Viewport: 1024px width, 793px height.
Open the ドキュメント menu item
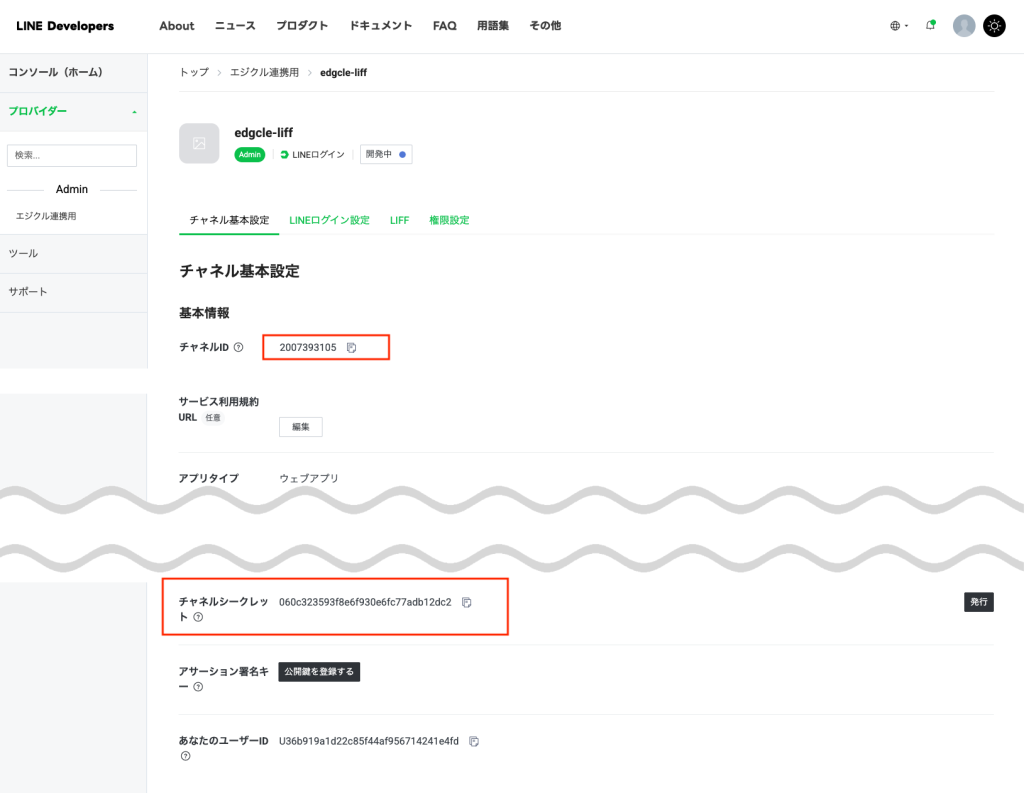[x=380, y=26]
